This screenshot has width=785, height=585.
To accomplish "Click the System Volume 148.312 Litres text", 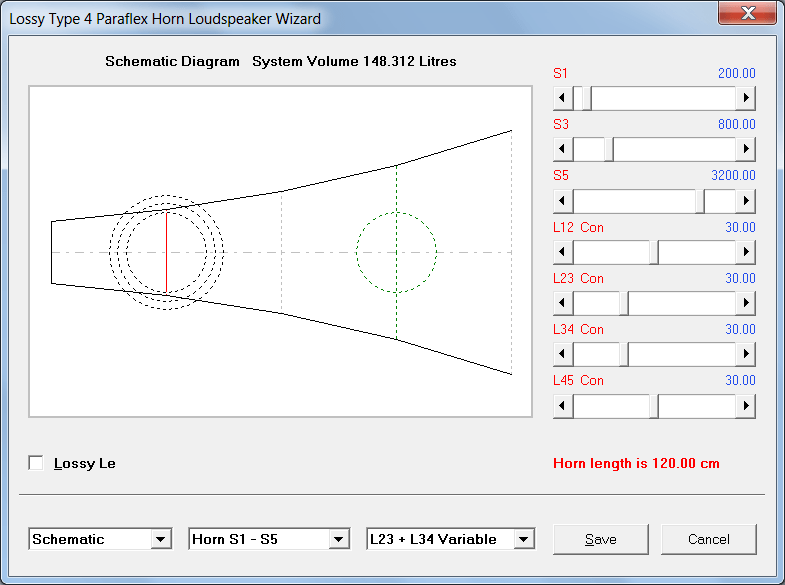I will point(354,61).
